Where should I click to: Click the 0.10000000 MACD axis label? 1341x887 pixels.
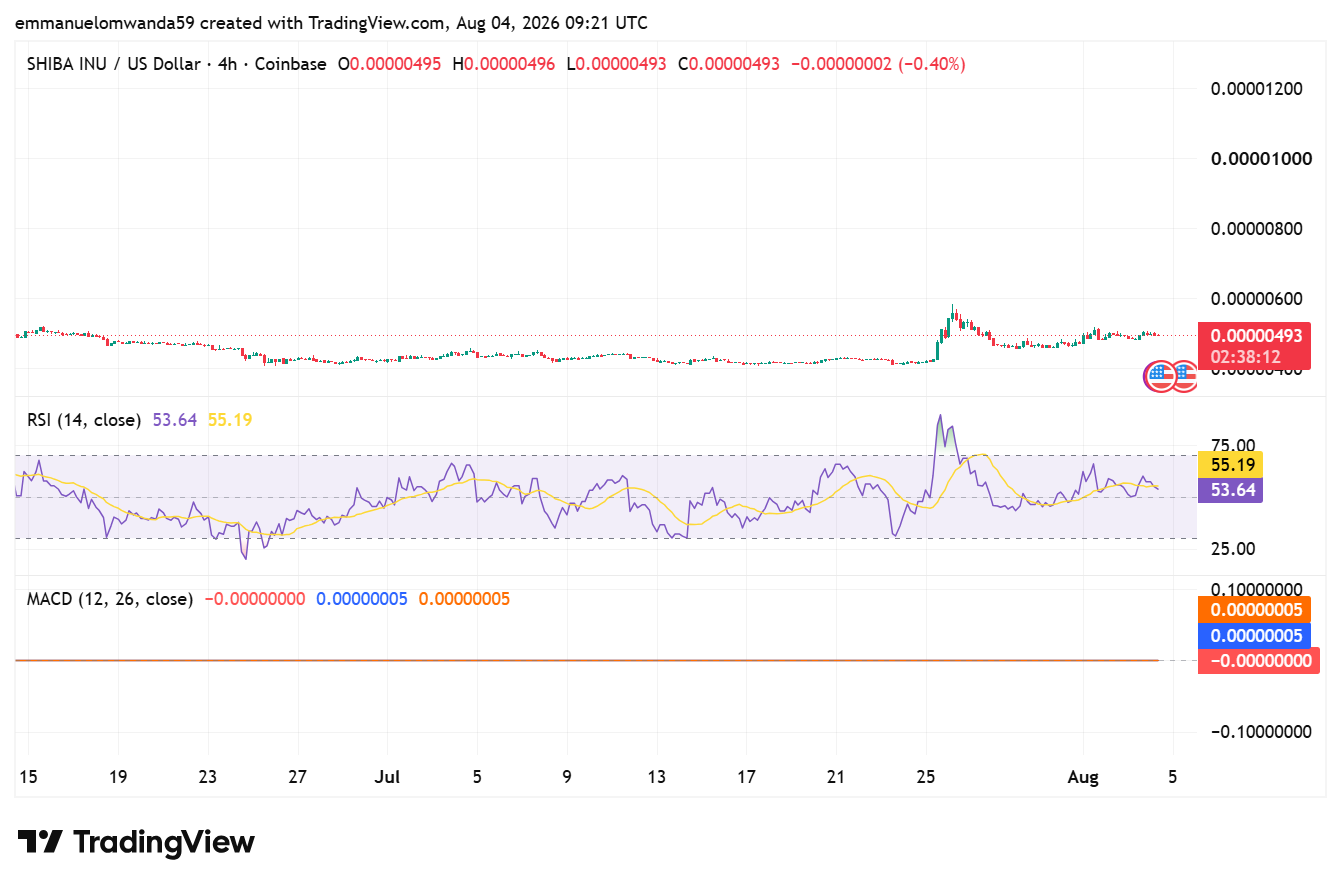coord(1257,588)
